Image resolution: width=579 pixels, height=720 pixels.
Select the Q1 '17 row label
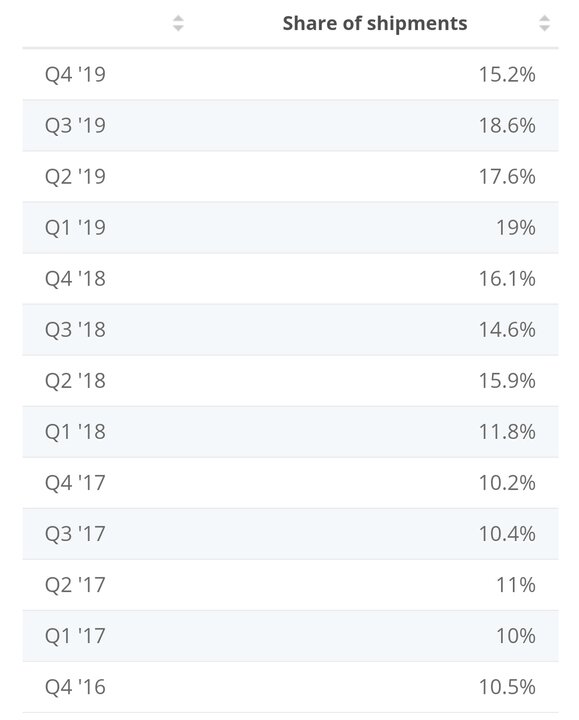(75, 636)
